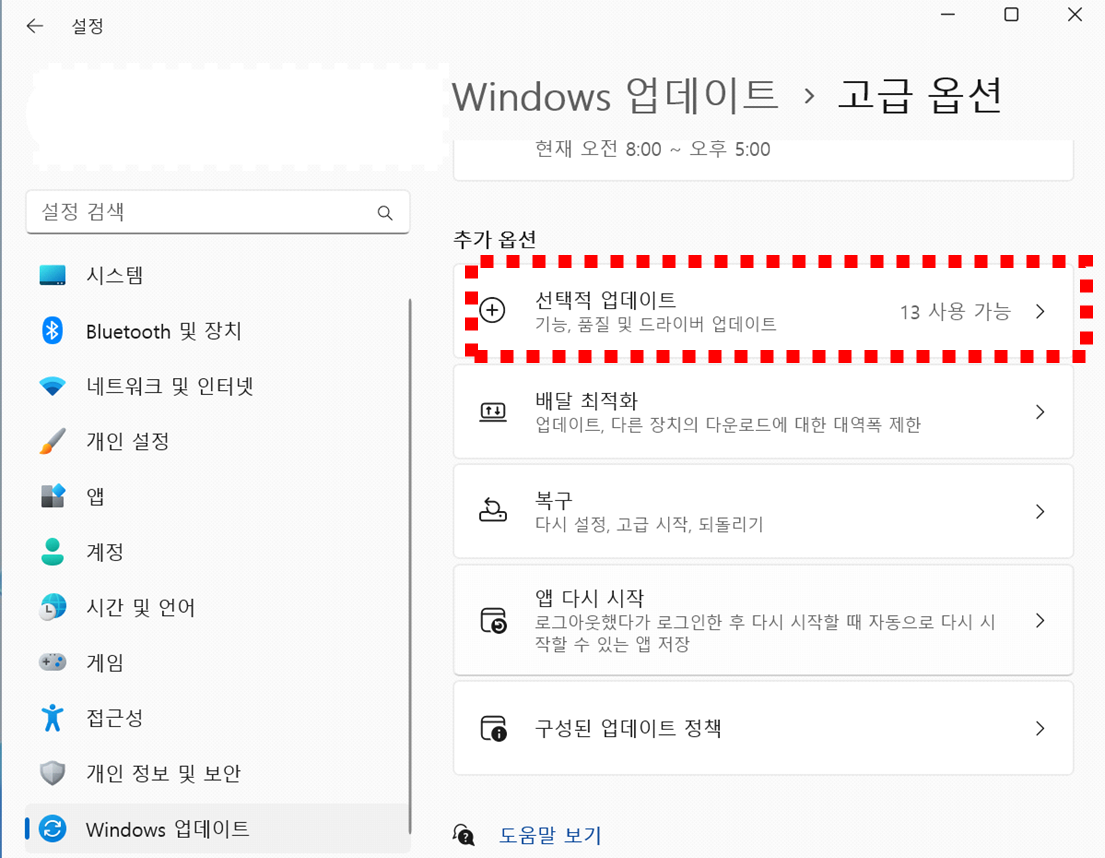The image size is (1105, 858).
Task: Click the Windows 업데이트 sync icon in the sidebar
Action: tap(53, 828)
